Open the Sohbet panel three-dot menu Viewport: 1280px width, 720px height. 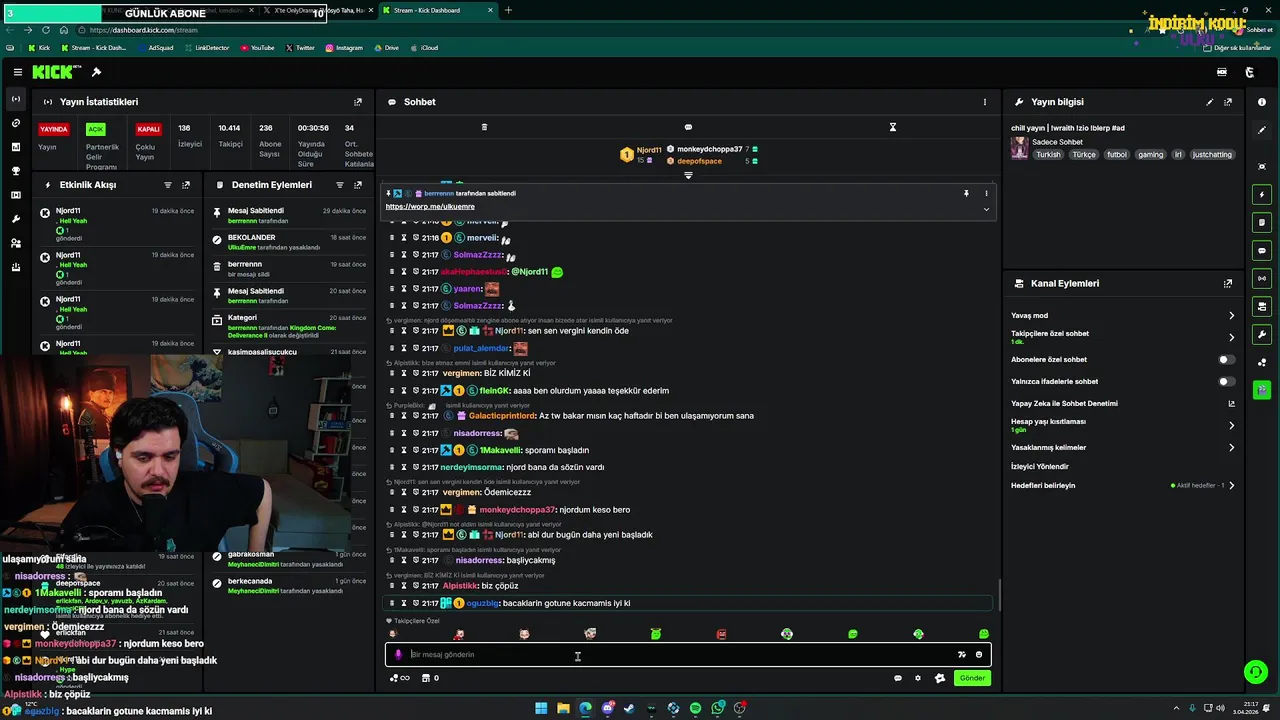click(985, 102)
